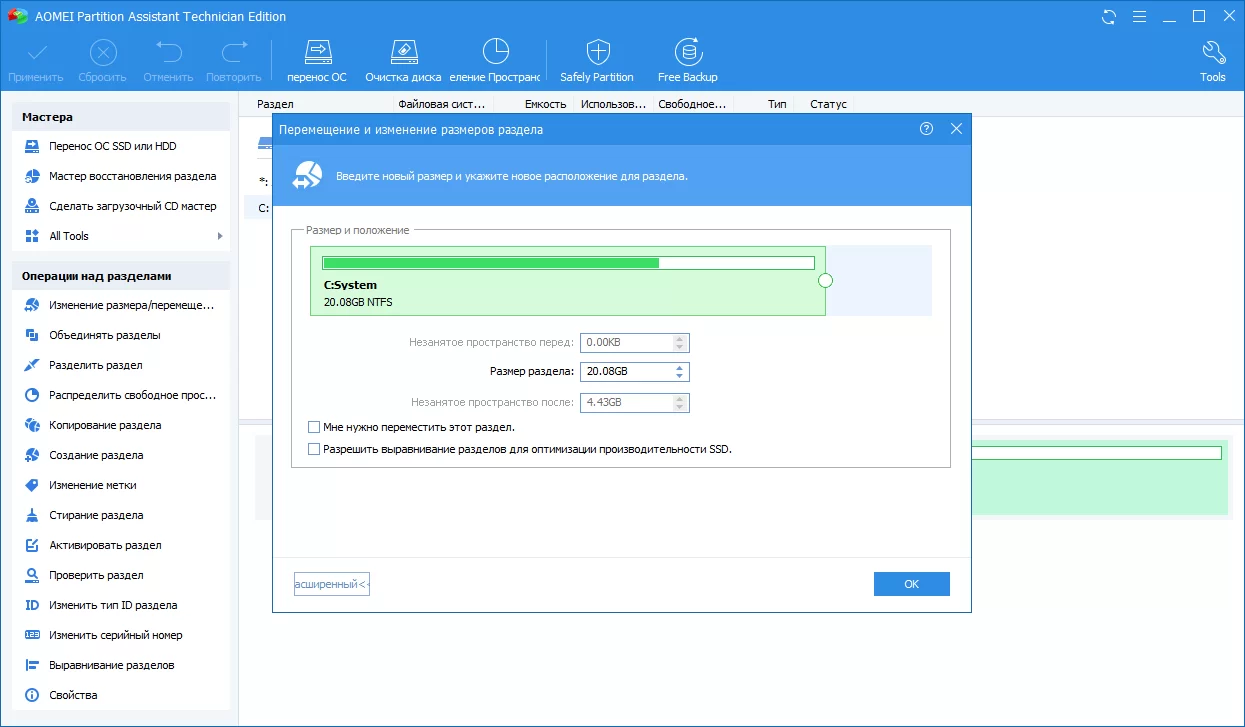Select Распределить свободное пространство operation
Screen dimensions: 1245x727
tap(120, 395)
